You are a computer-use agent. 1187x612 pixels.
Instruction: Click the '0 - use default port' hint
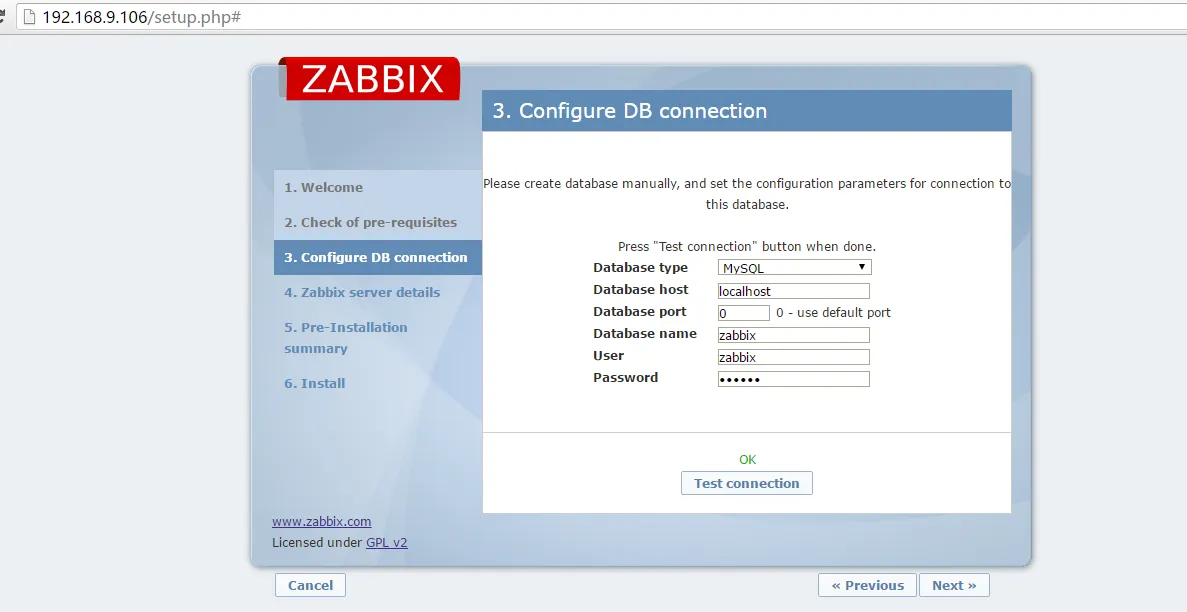833,313
